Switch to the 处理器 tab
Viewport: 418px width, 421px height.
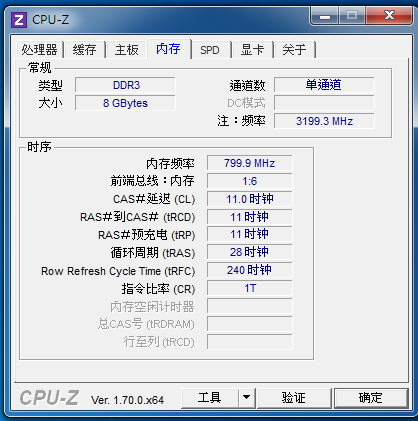point(39,50)
